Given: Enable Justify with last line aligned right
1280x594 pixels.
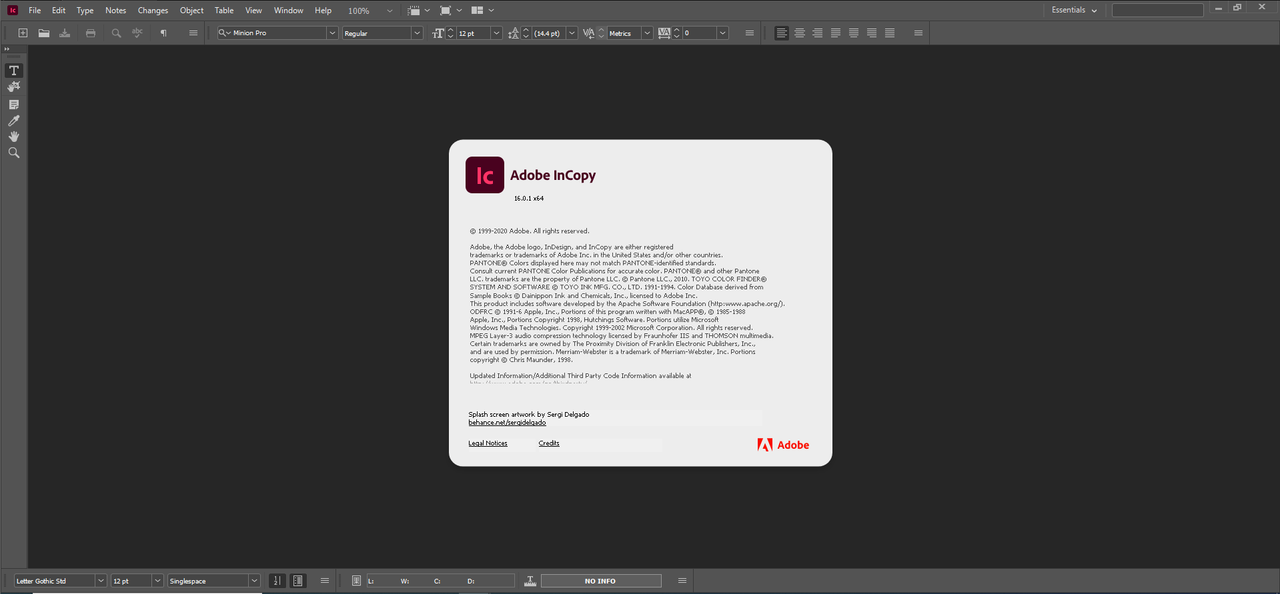Looking at the screenshot, I should pyautogui.click(x=871, y=33).
